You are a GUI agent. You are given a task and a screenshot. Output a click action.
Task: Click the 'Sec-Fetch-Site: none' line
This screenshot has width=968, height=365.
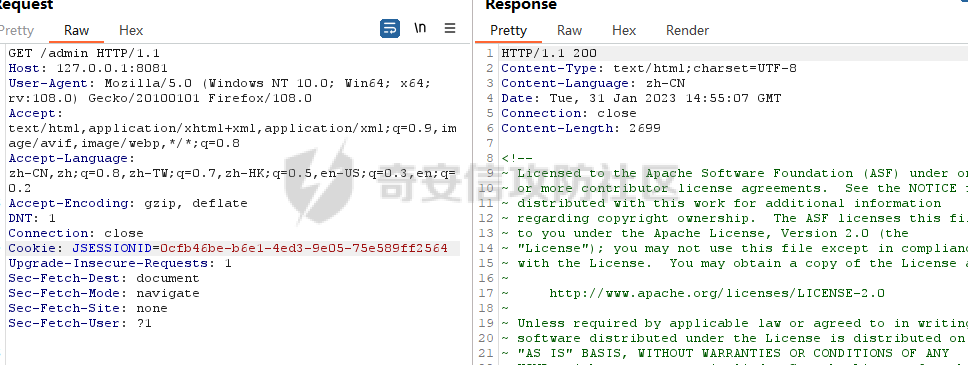coord(88,308)
